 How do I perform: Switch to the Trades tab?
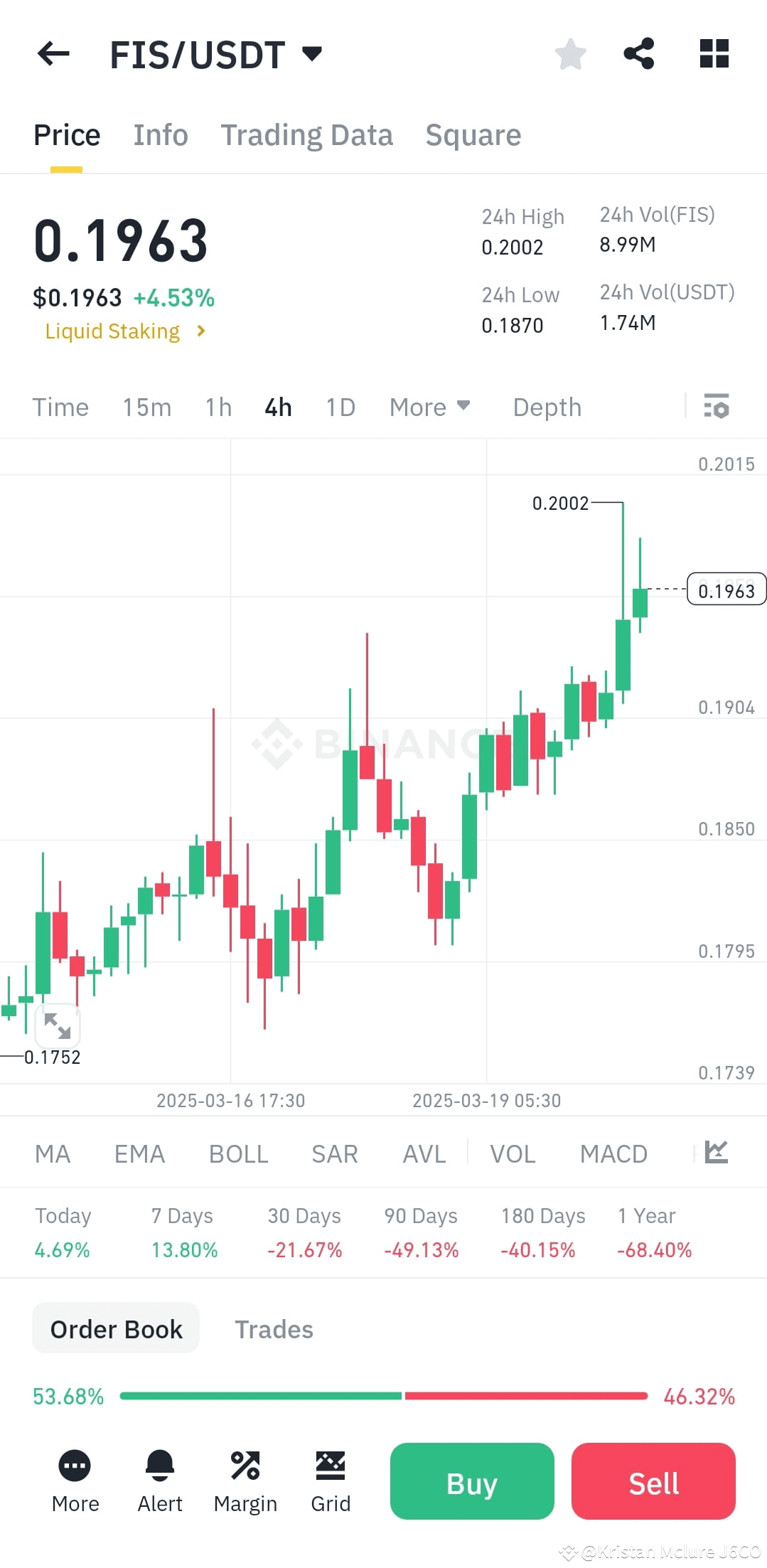pos(274,1328)
